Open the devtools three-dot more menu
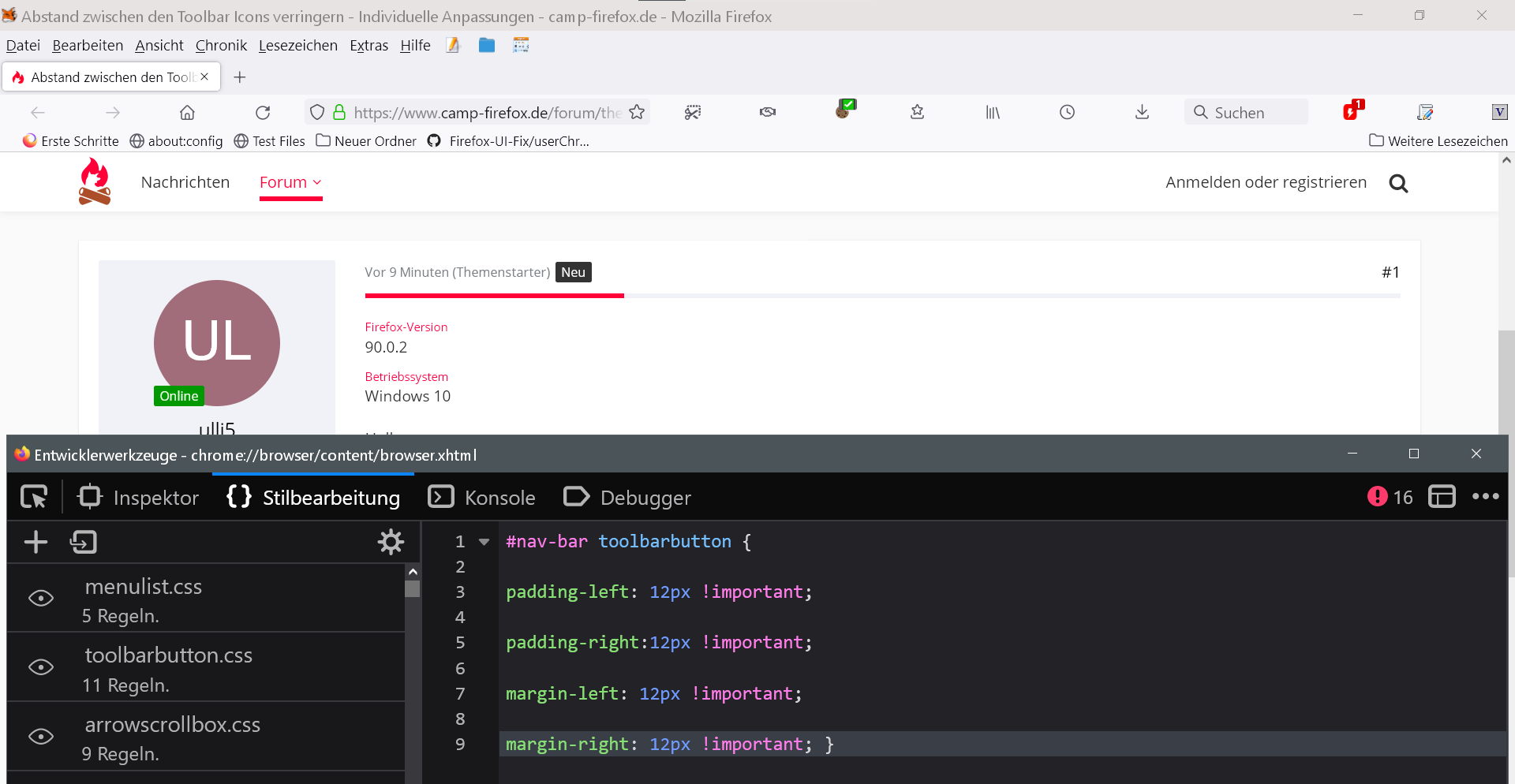Image resolution: width=1515 pixels, height=784 pixels. coord(1485,497)
